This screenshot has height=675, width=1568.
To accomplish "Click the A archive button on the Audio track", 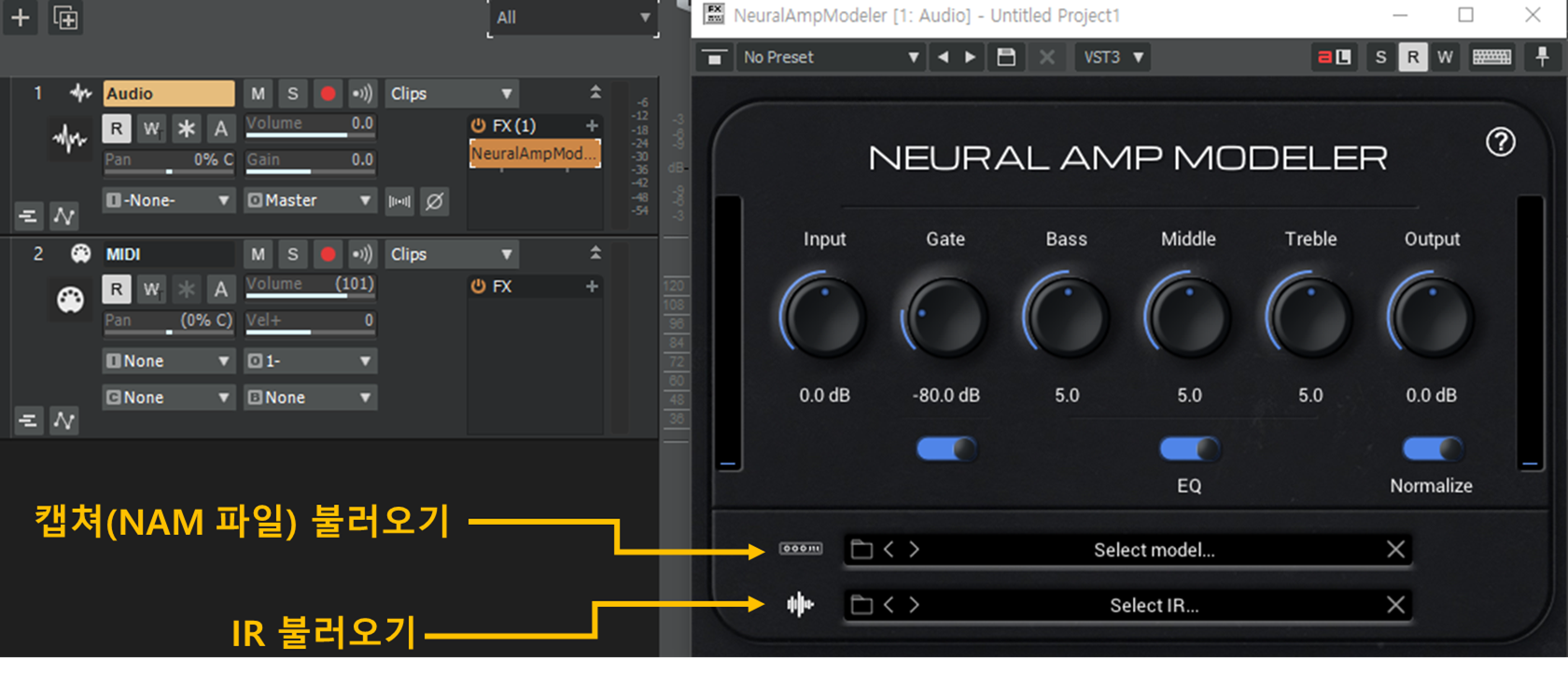I will pyautogui.click(x=220, y=129).
